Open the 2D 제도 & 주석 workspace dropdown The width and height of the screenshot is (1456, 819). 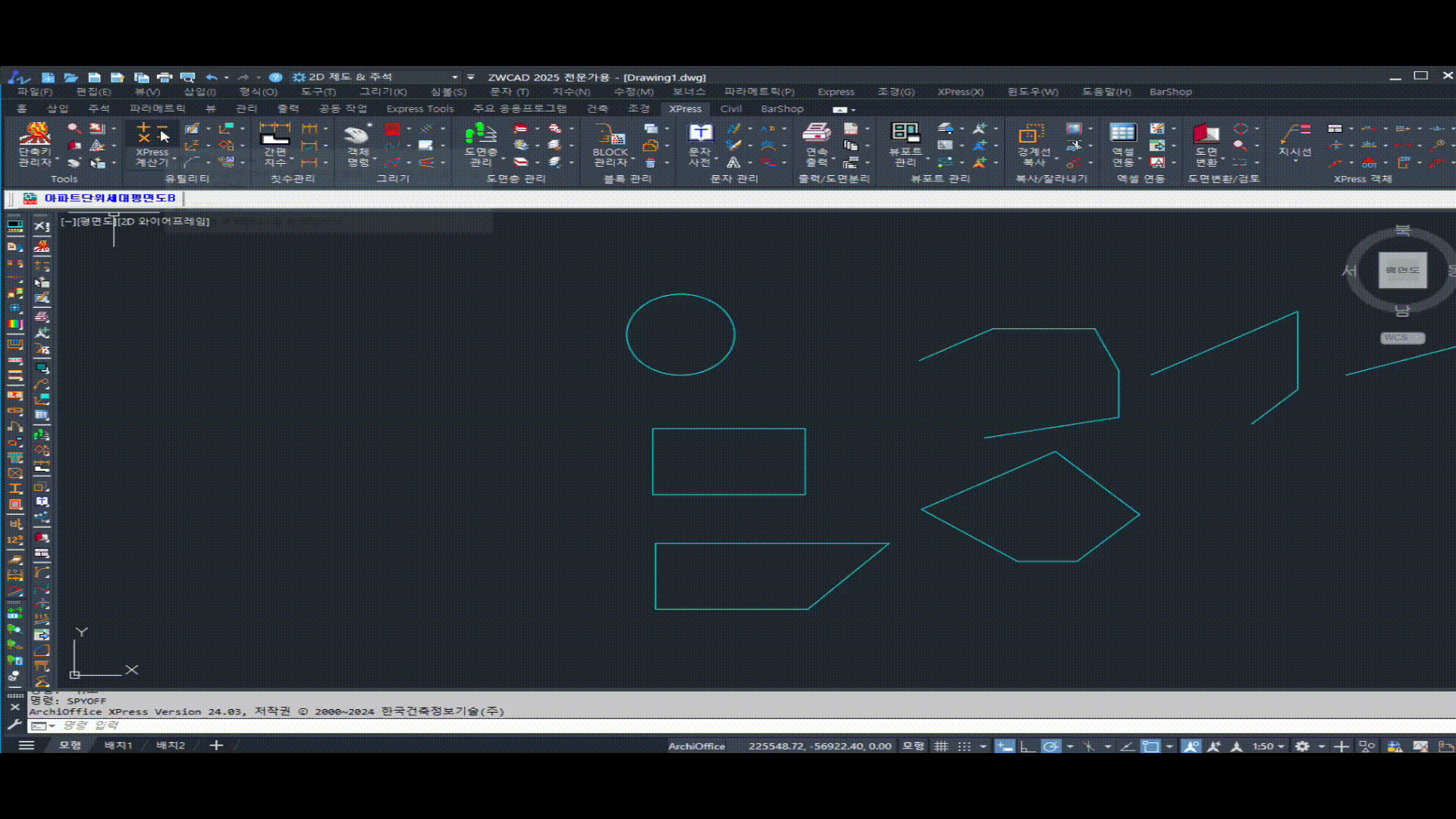pyautogui.click(x=454, y=77)
